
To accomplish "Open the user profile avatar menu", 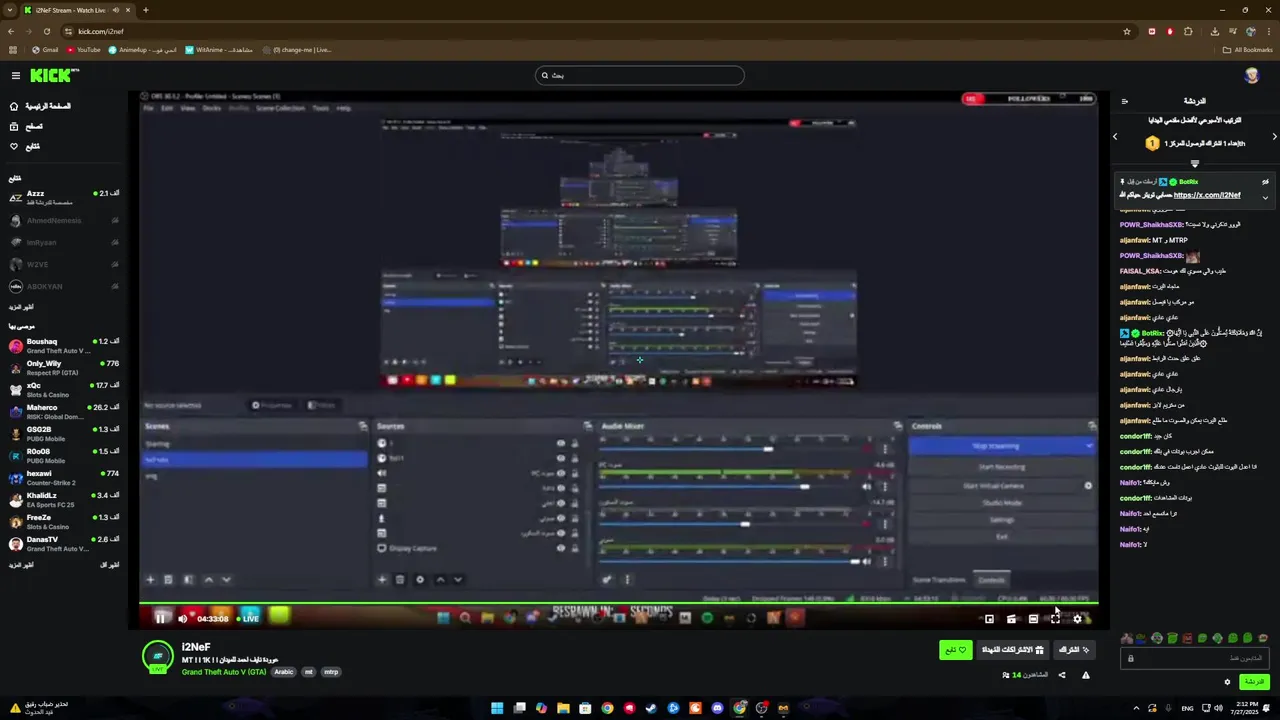I will 1252,76.
